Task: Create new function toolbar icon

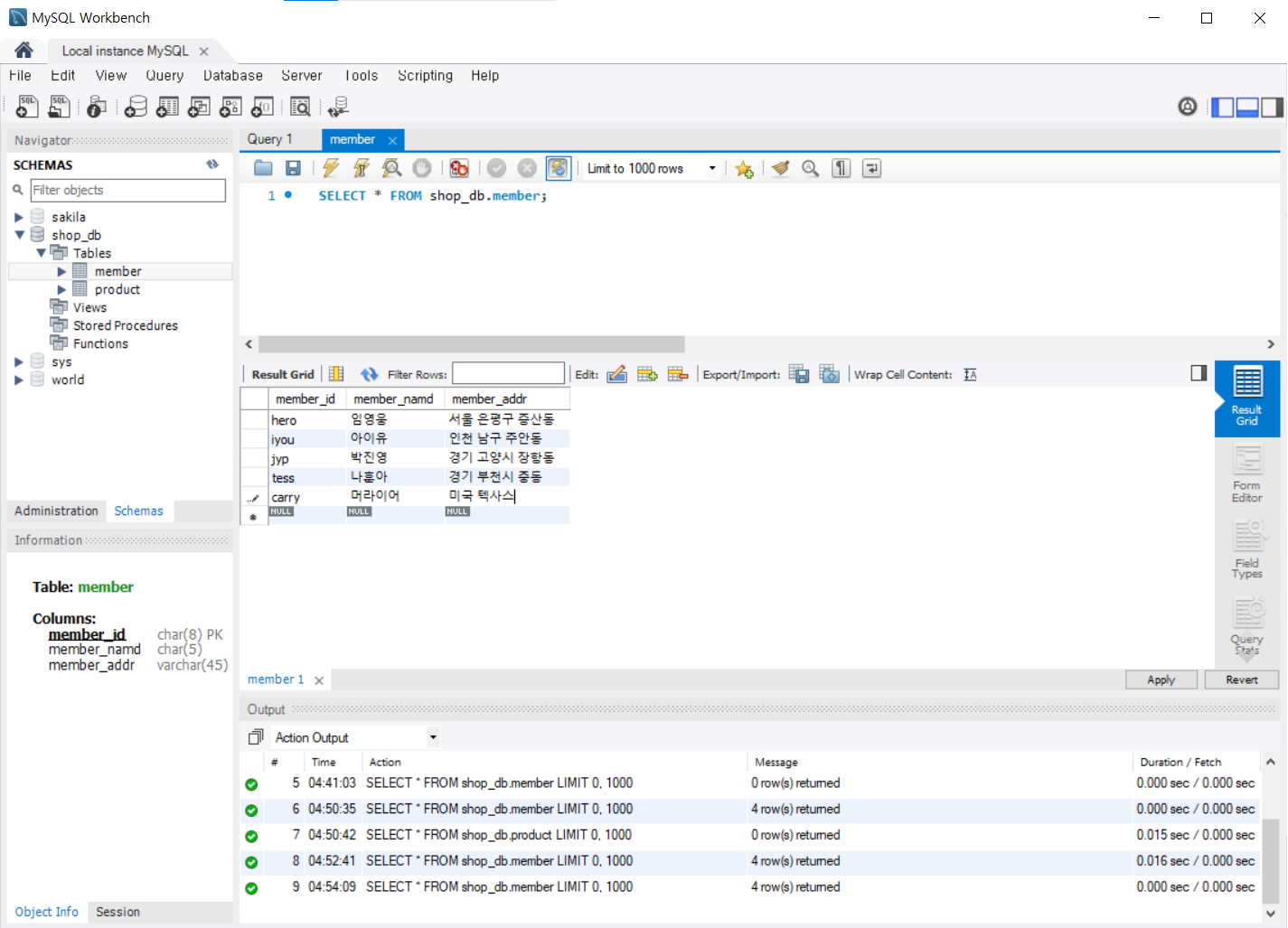Action: (262, 108)
